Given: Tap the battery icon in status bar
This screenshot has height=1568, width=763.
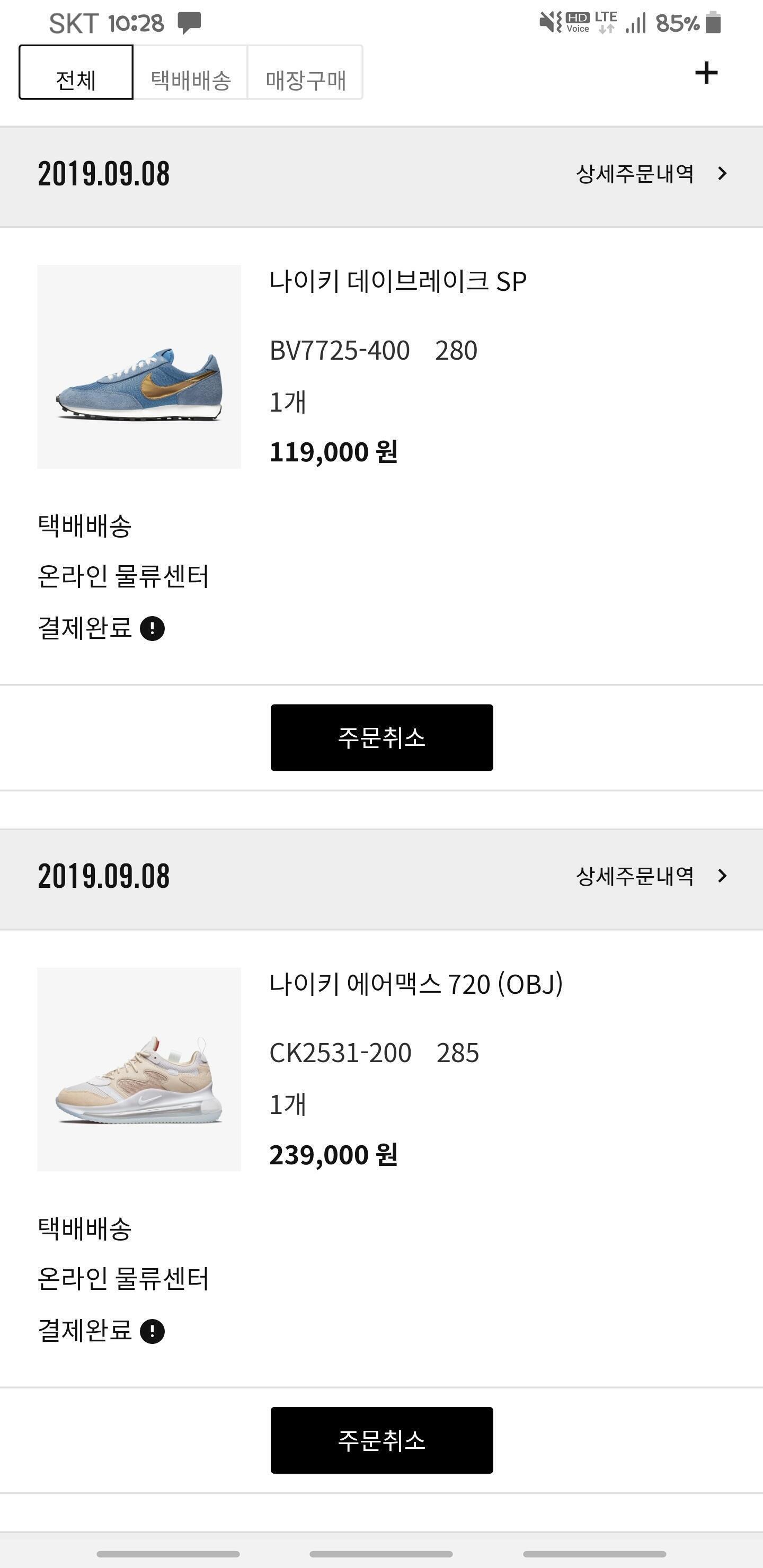Looking at the screenshot, I should point(713,23).
